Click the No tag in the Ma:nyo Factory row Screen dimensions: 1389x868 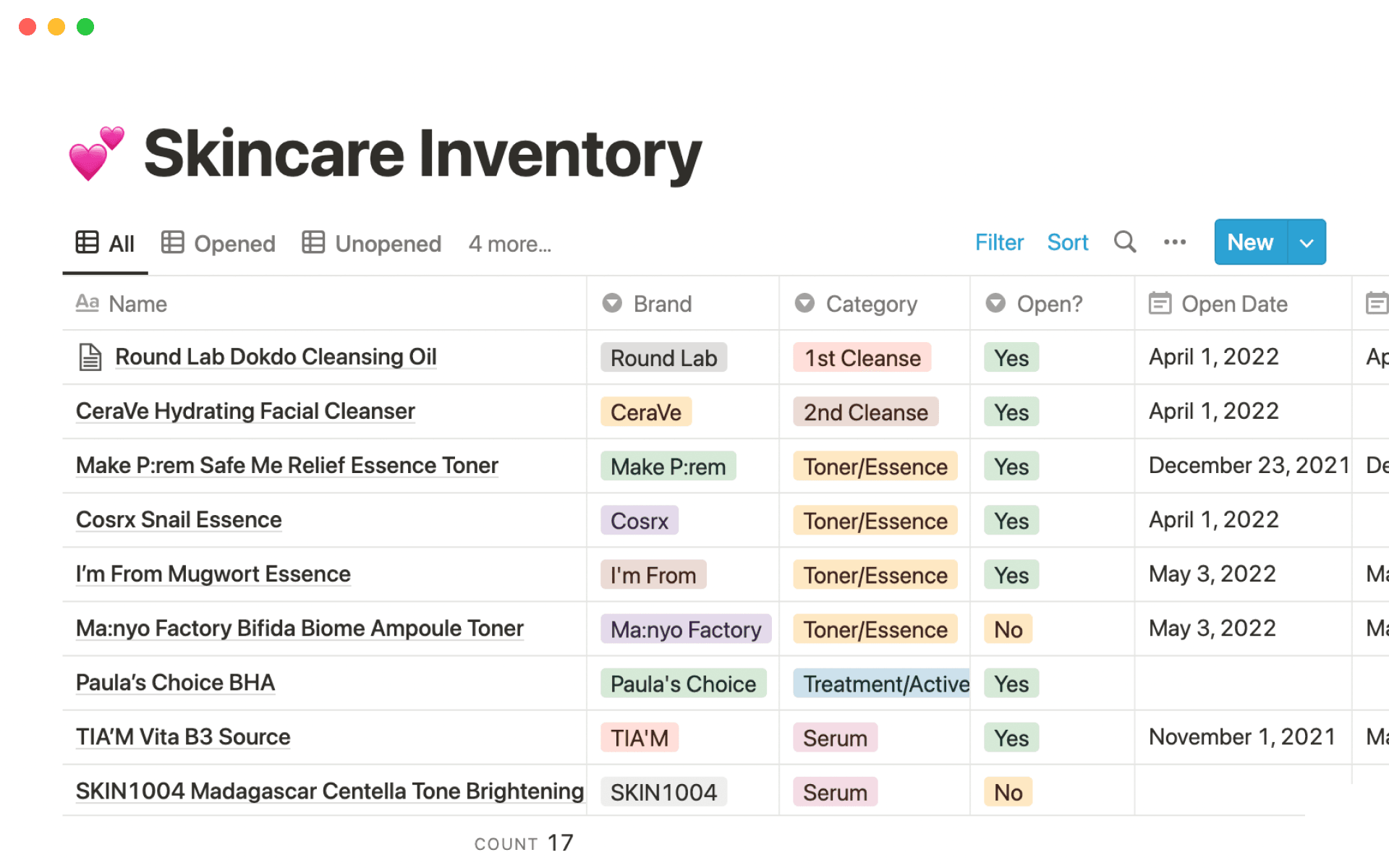1007,629
